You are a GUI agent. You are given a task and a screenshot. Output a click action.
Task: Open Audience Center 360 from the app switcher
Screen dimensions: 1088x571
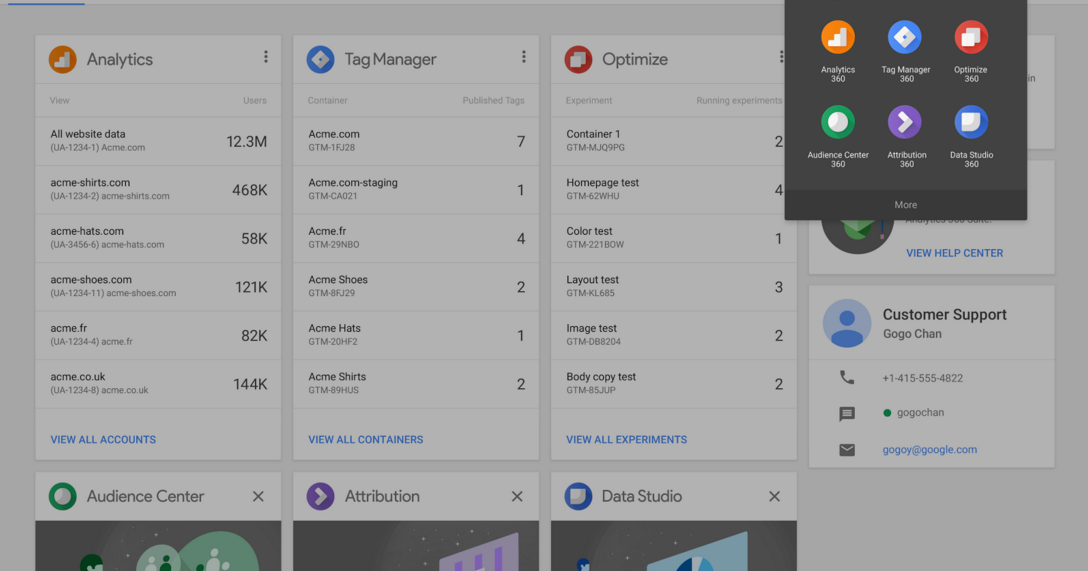(x=838, y=137)
